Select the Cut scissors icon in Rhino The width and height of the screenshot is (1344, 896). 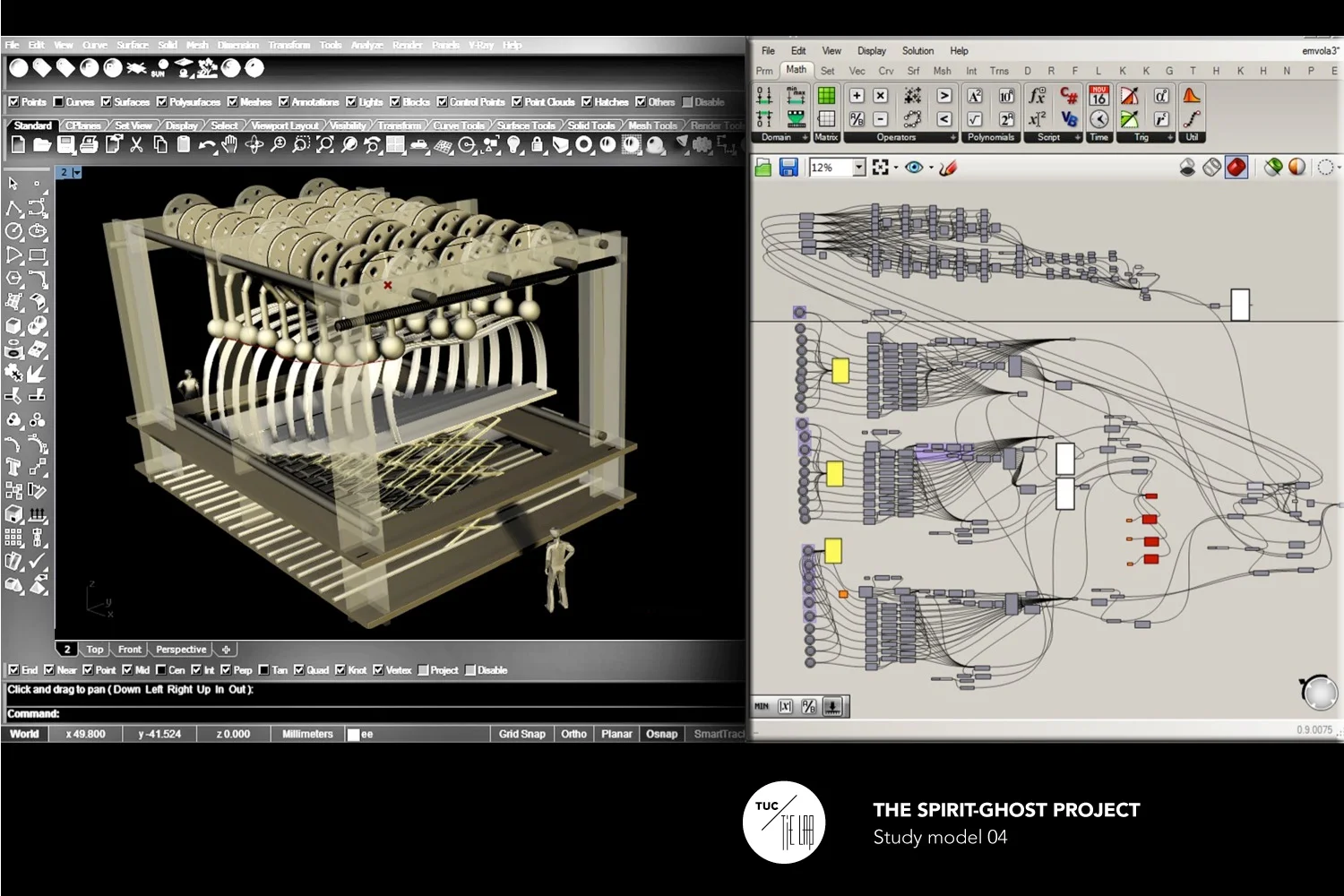point(136,144)
